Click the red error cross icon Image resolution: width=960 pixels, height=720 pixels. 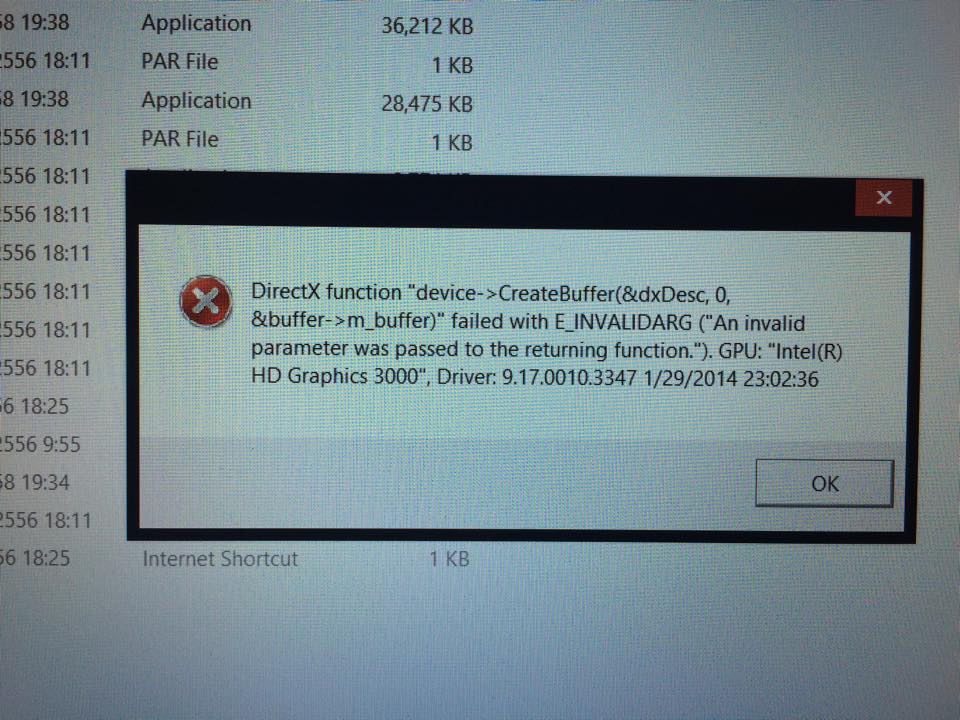tap(206, 301)
